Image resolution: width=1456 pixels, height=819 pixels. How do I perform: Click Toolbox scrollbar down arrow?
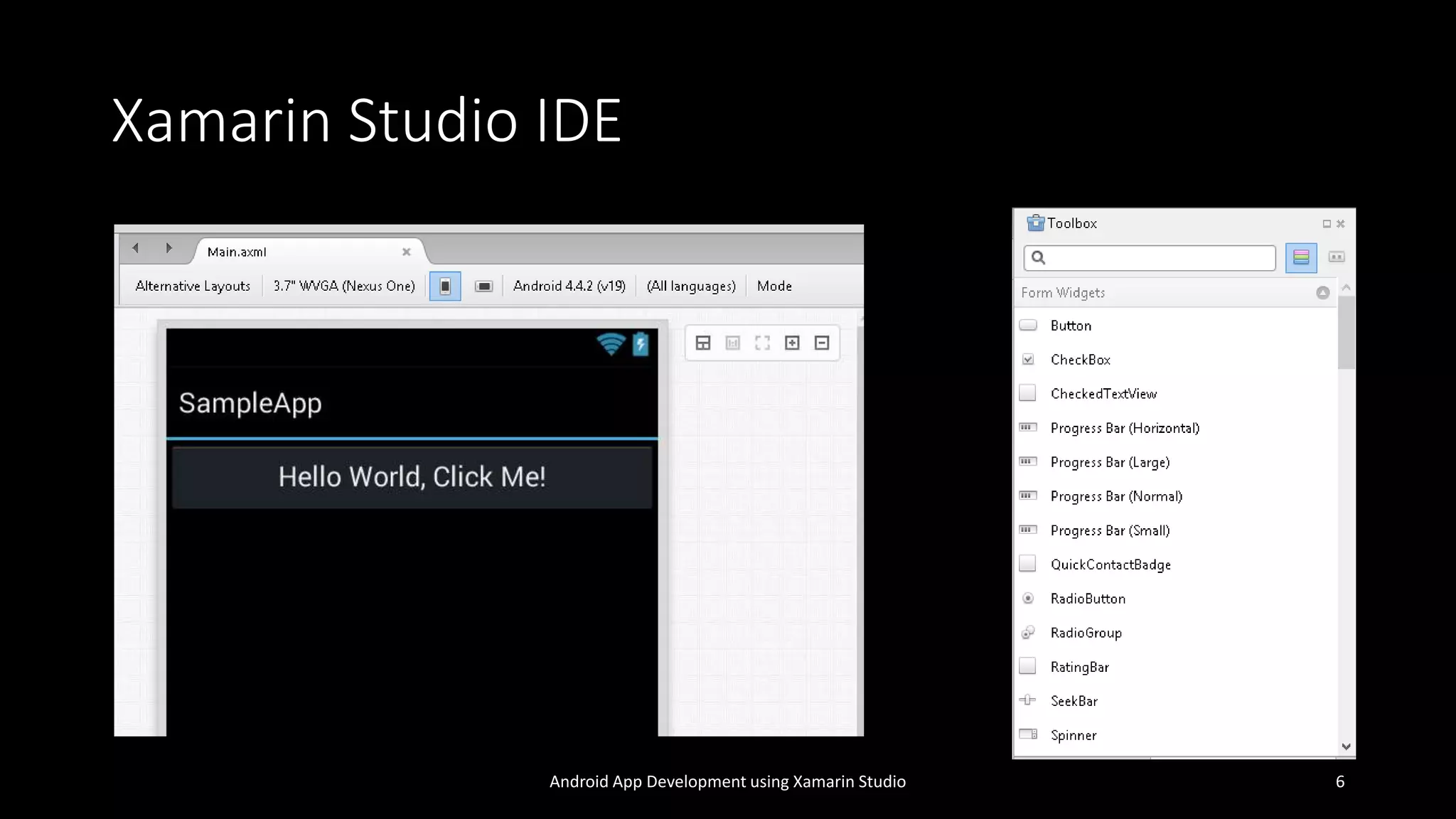point(1346,746)
